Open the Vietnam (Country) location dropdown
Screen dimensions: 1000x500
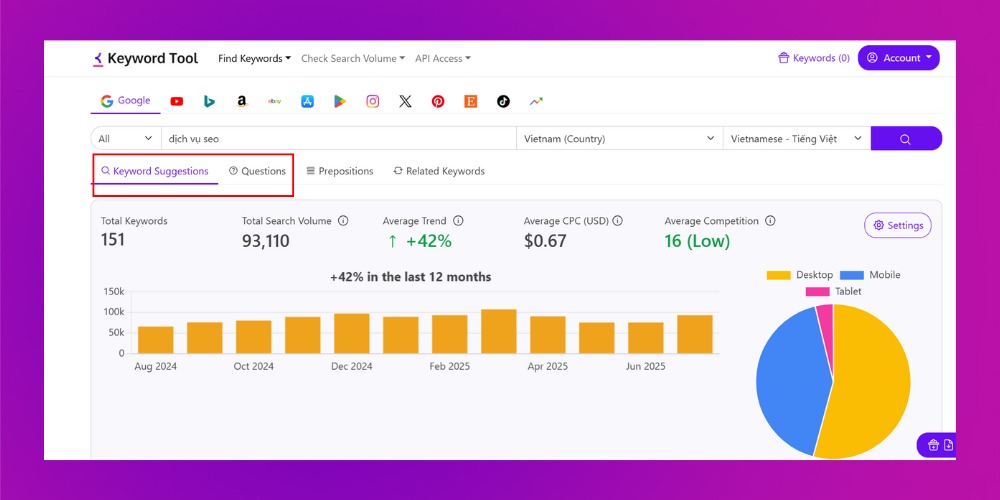click(619, 139)
